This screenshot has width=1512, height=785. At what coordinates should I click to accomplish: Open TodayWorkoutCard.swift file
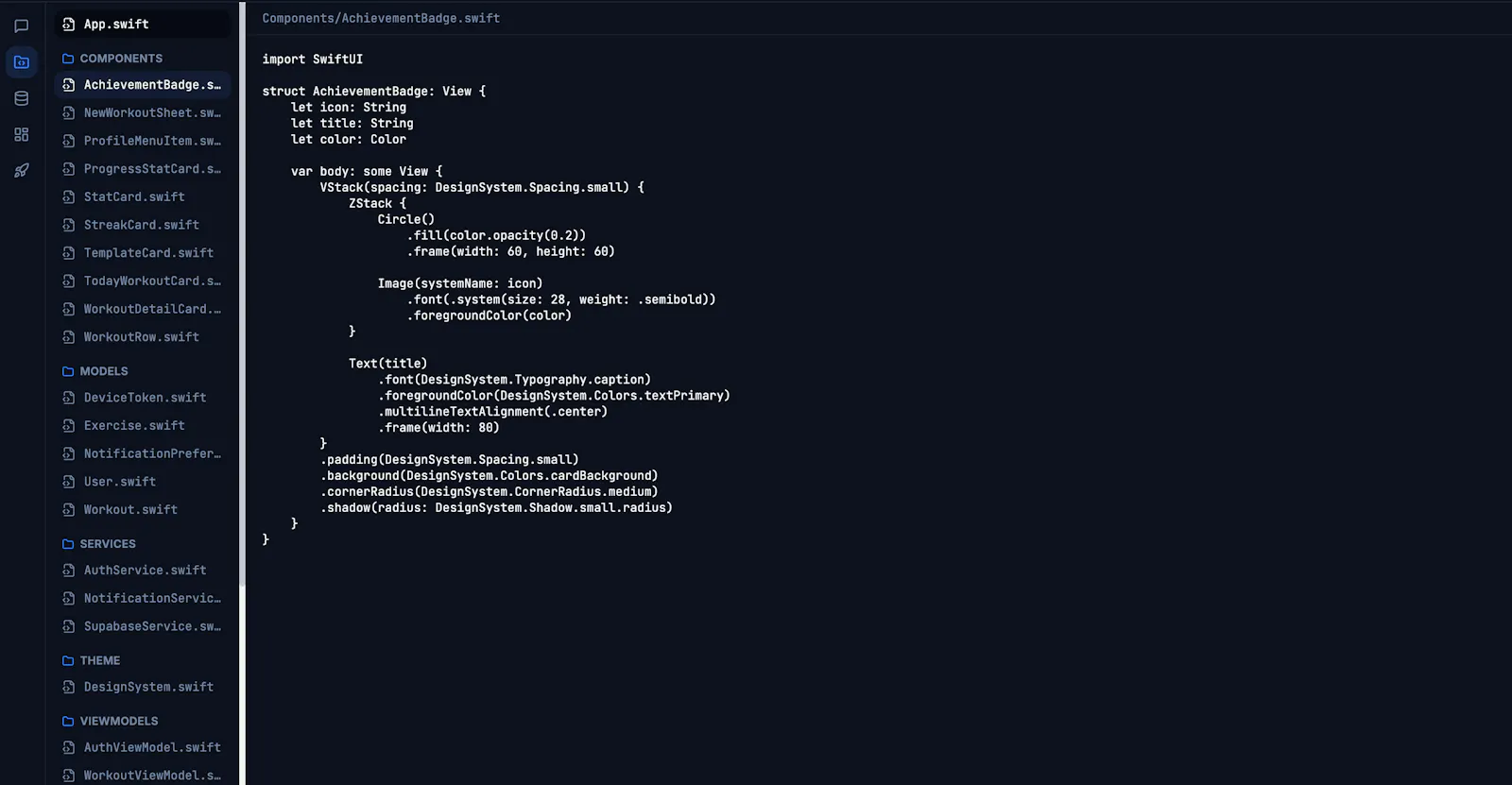coord(142,281)
